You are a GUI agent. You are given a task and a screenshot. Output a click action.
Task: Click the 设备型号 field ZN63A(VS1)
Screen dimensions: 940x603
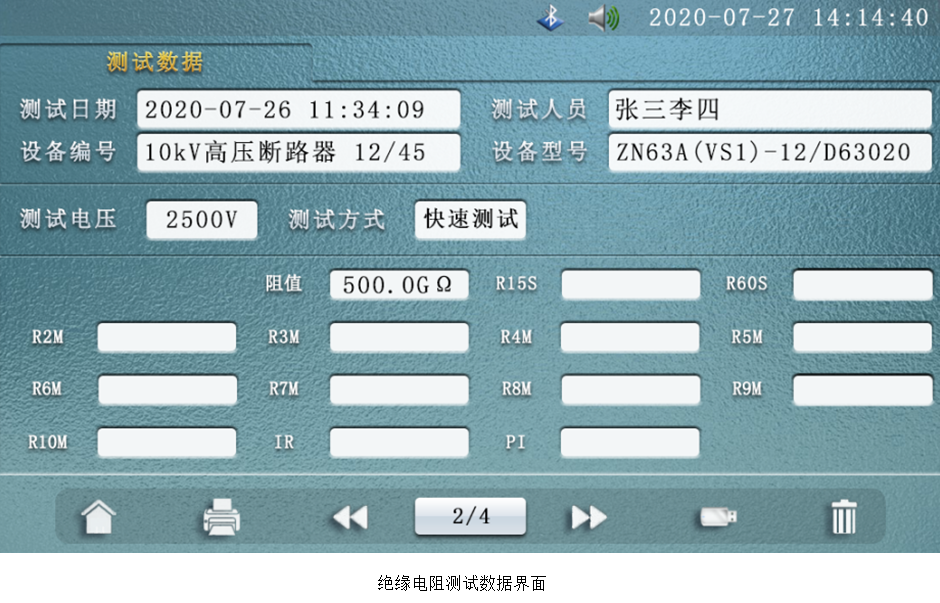tap(770, 152)
